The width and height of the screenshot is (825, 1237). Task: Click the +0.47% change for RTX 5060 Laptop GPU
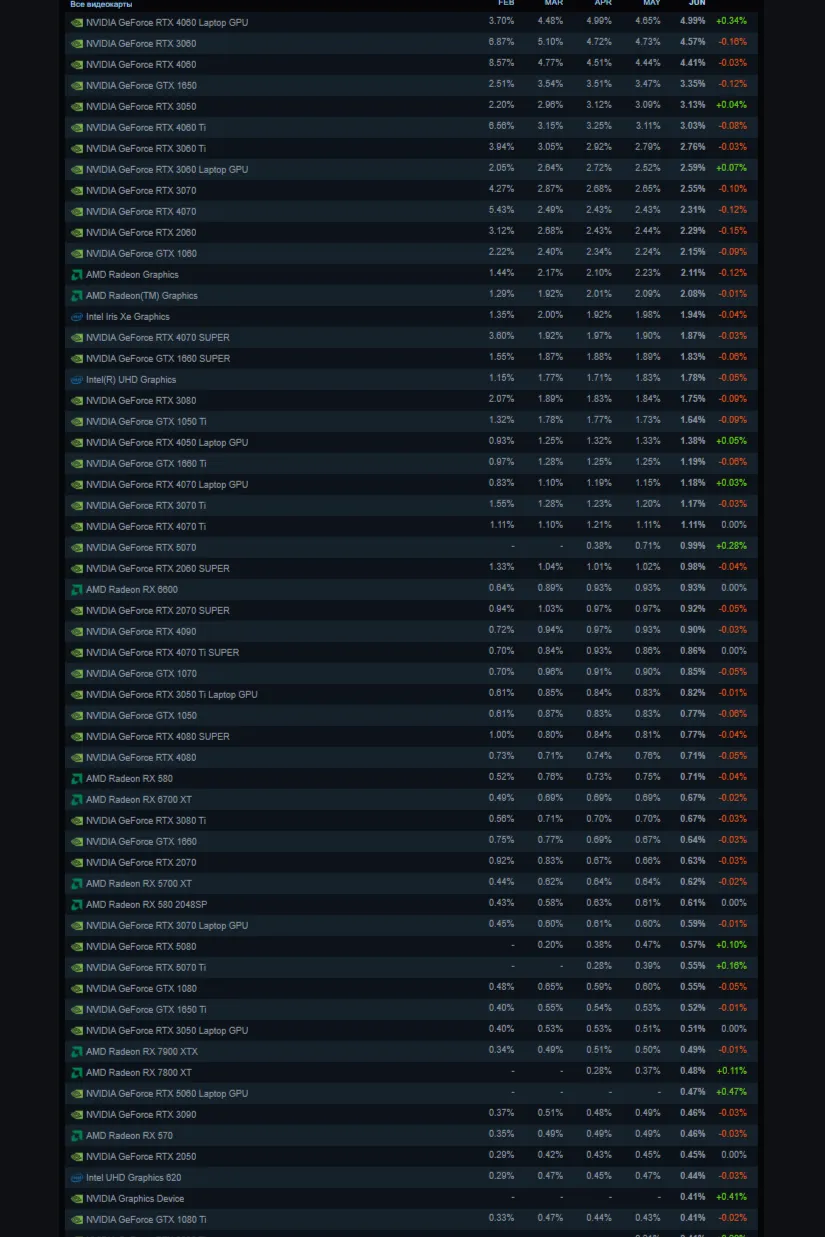(x=731, y=1092)
